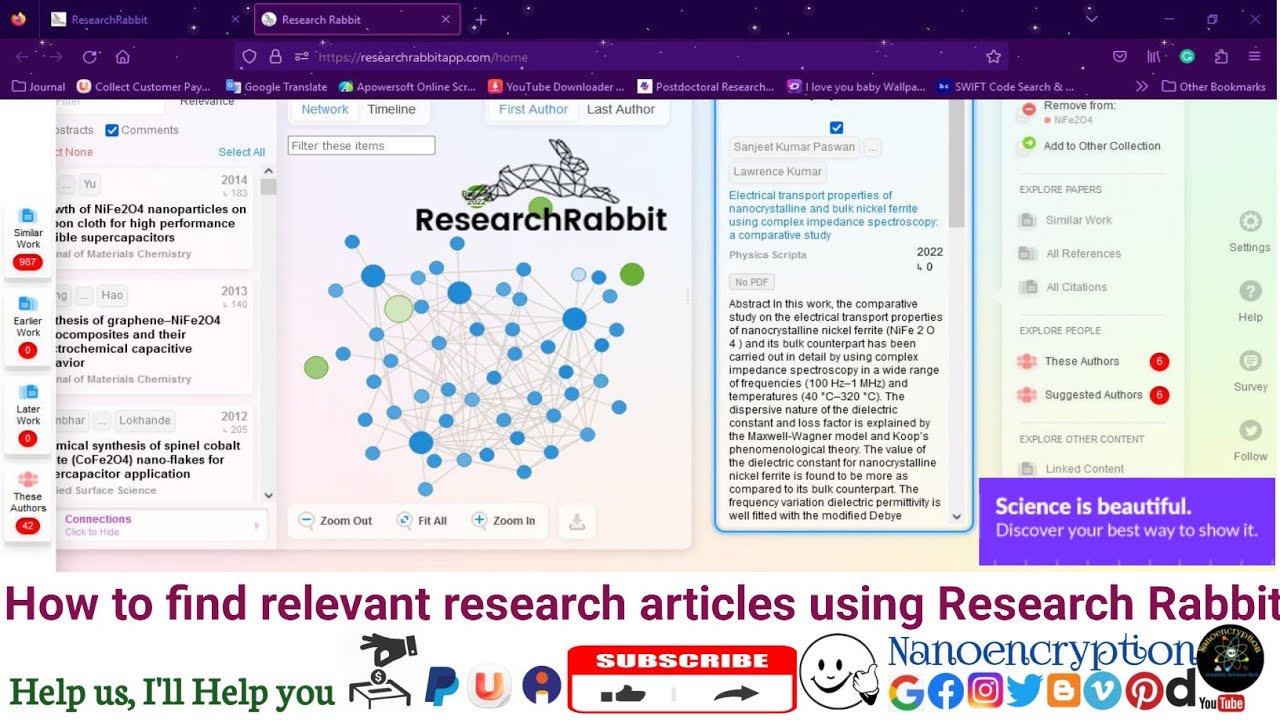The width and height of the screenshot is (1280, 720).
Task: Show All Citations for this paper
Action: (x=1063, y=287)
